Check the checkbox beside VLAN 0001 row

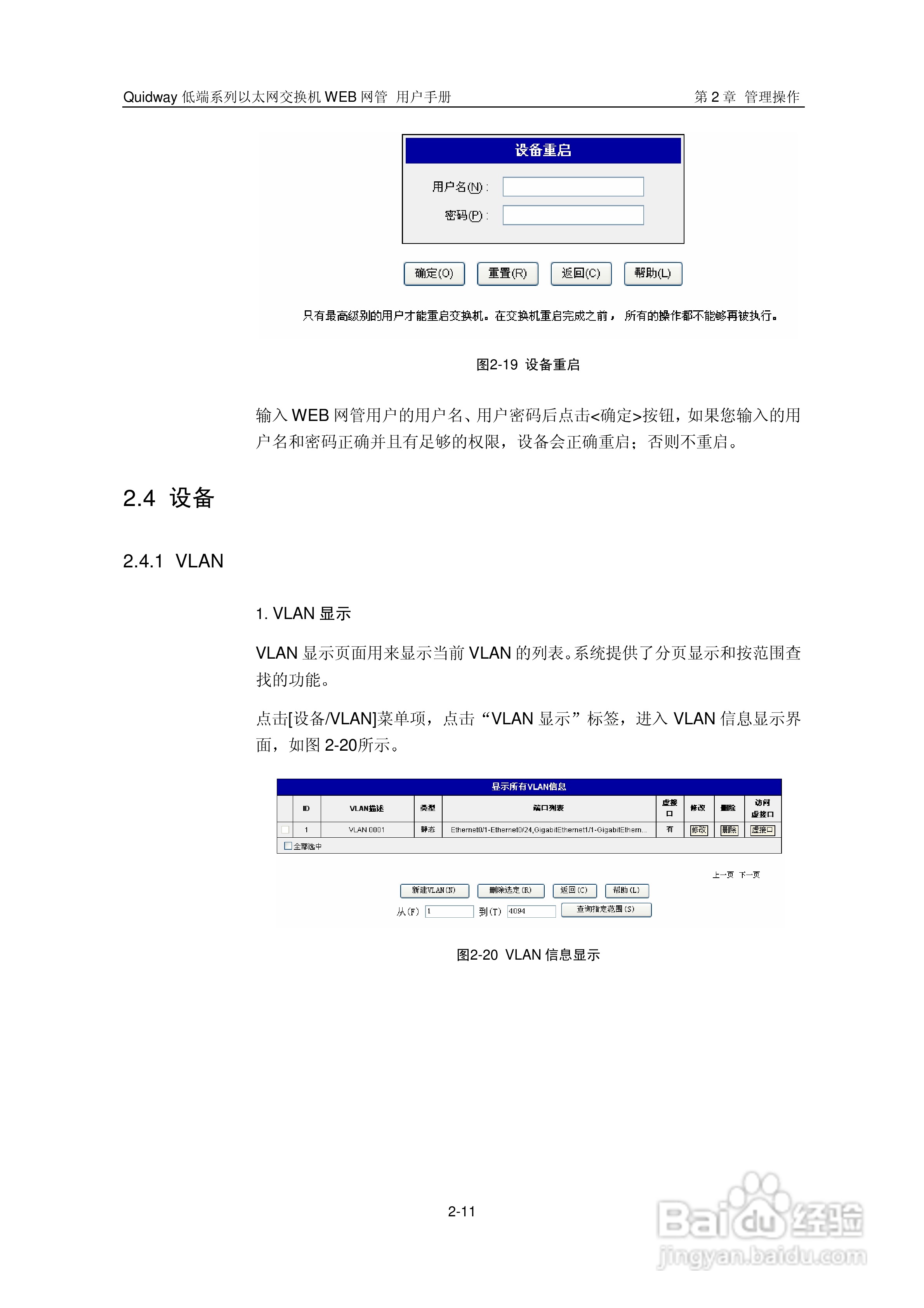(285, 830)
